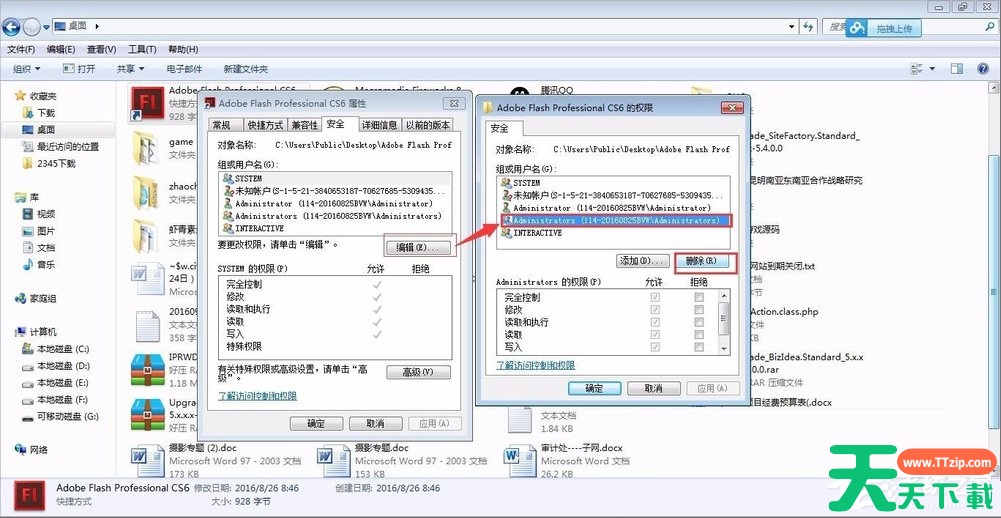This screenshot has height=518, width=1001.
Task: Expand the 组织 dropdown in toolbar
Action: click(26, 68)
